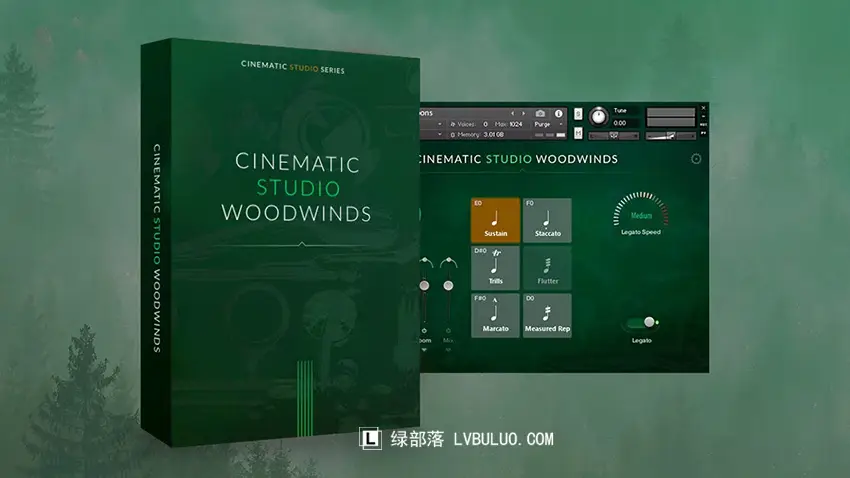
Task: Toggle the Mute M button
Action: [x=578, y=133]
